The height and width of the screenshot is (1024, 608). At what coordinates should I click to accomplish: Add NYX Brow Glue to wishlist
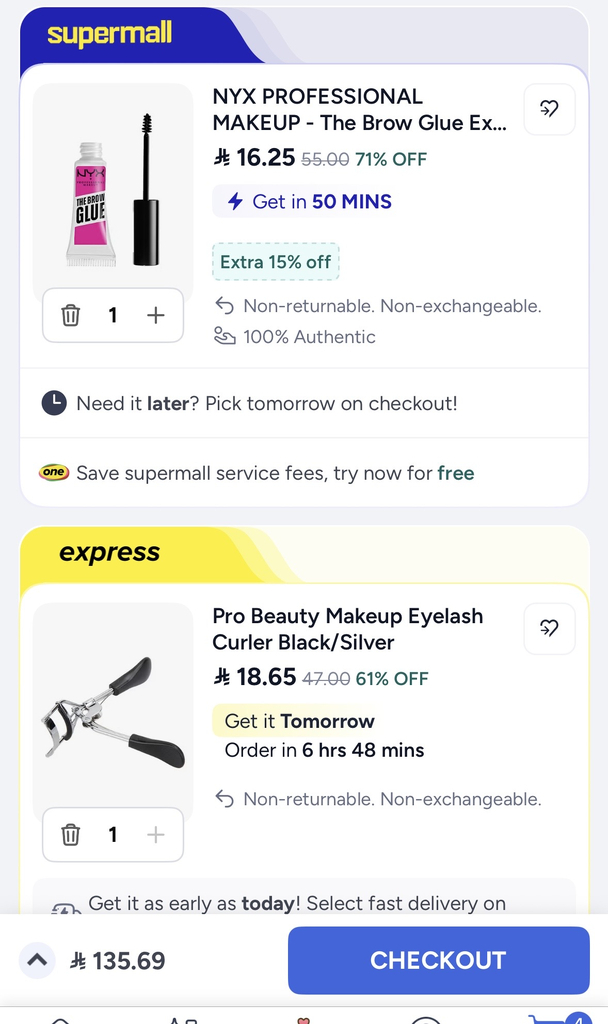pos(549,109)
